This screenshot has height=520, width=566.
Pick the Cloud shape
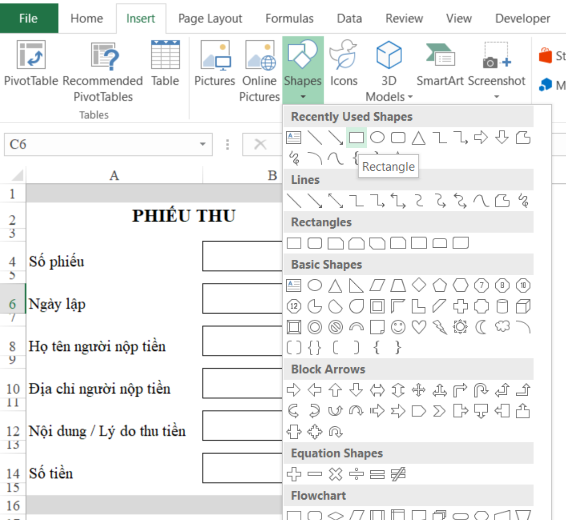click(x=502, y=327)
